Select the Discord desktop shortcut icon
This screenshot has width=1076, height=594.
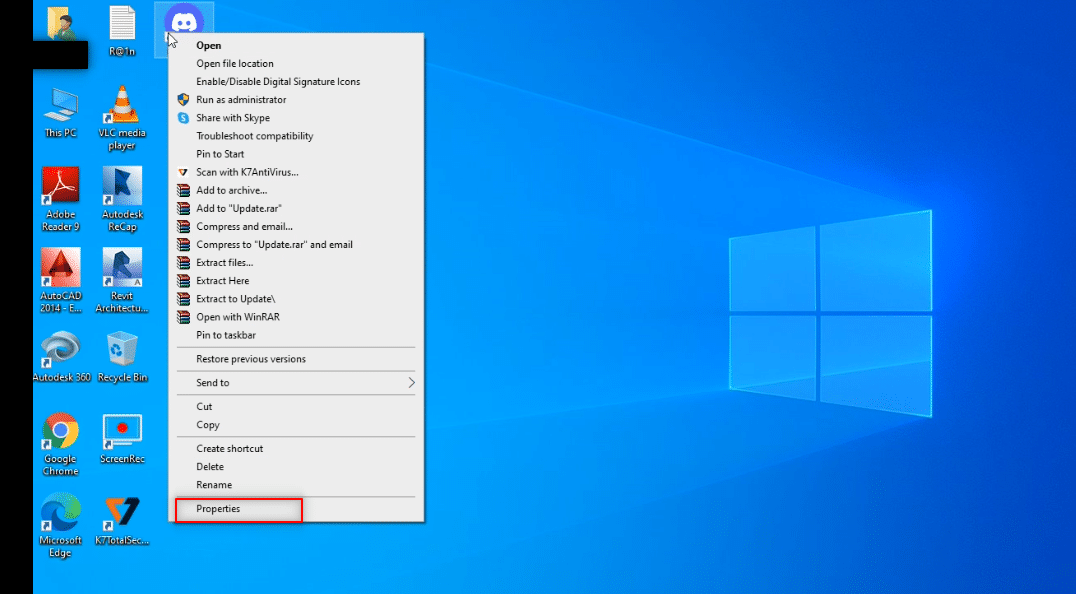[184, 18]
